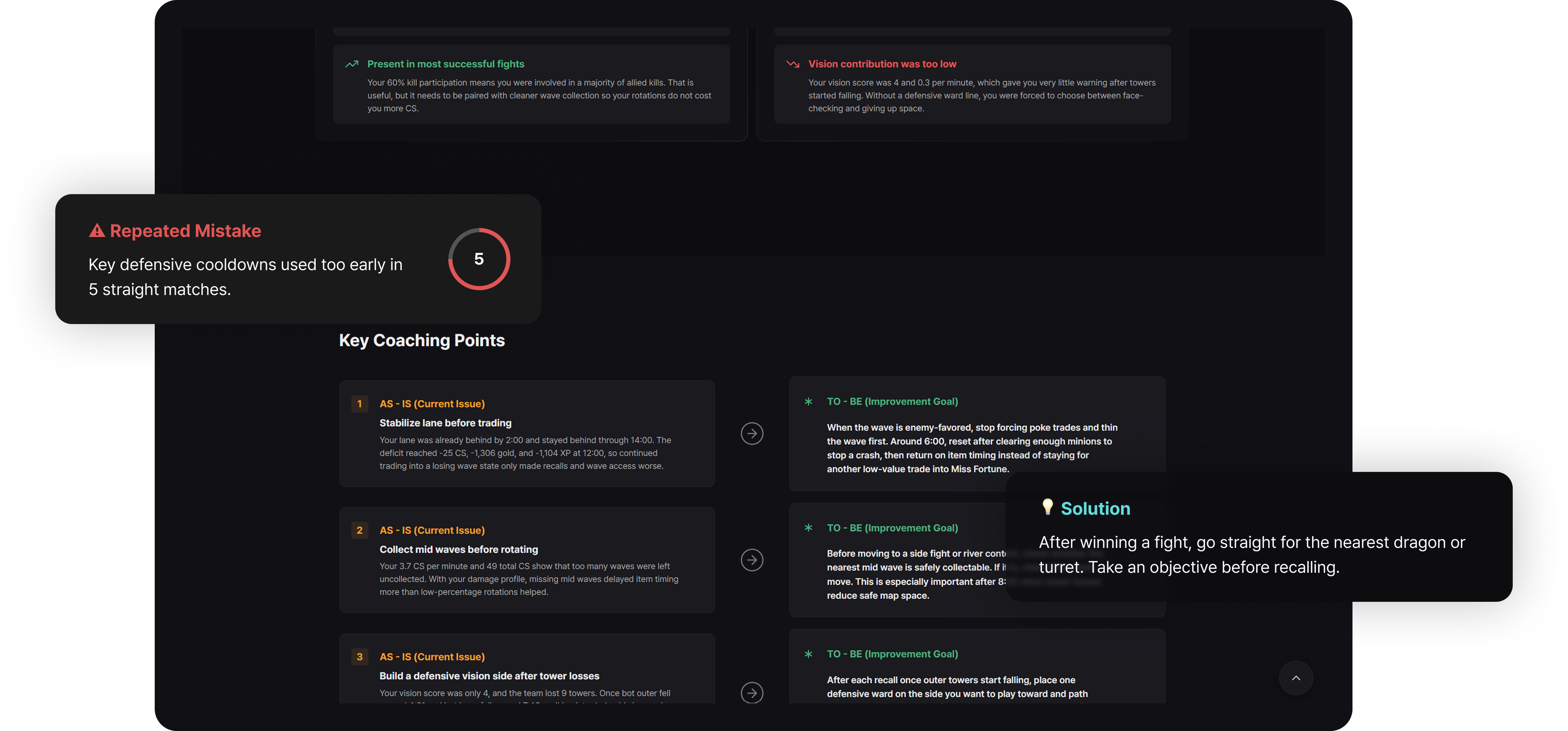Click green asterisk icon of first TO-BE card
The height and width of the screenshot is (731, 1568).
pyautogui.click(x=808, y=402)
